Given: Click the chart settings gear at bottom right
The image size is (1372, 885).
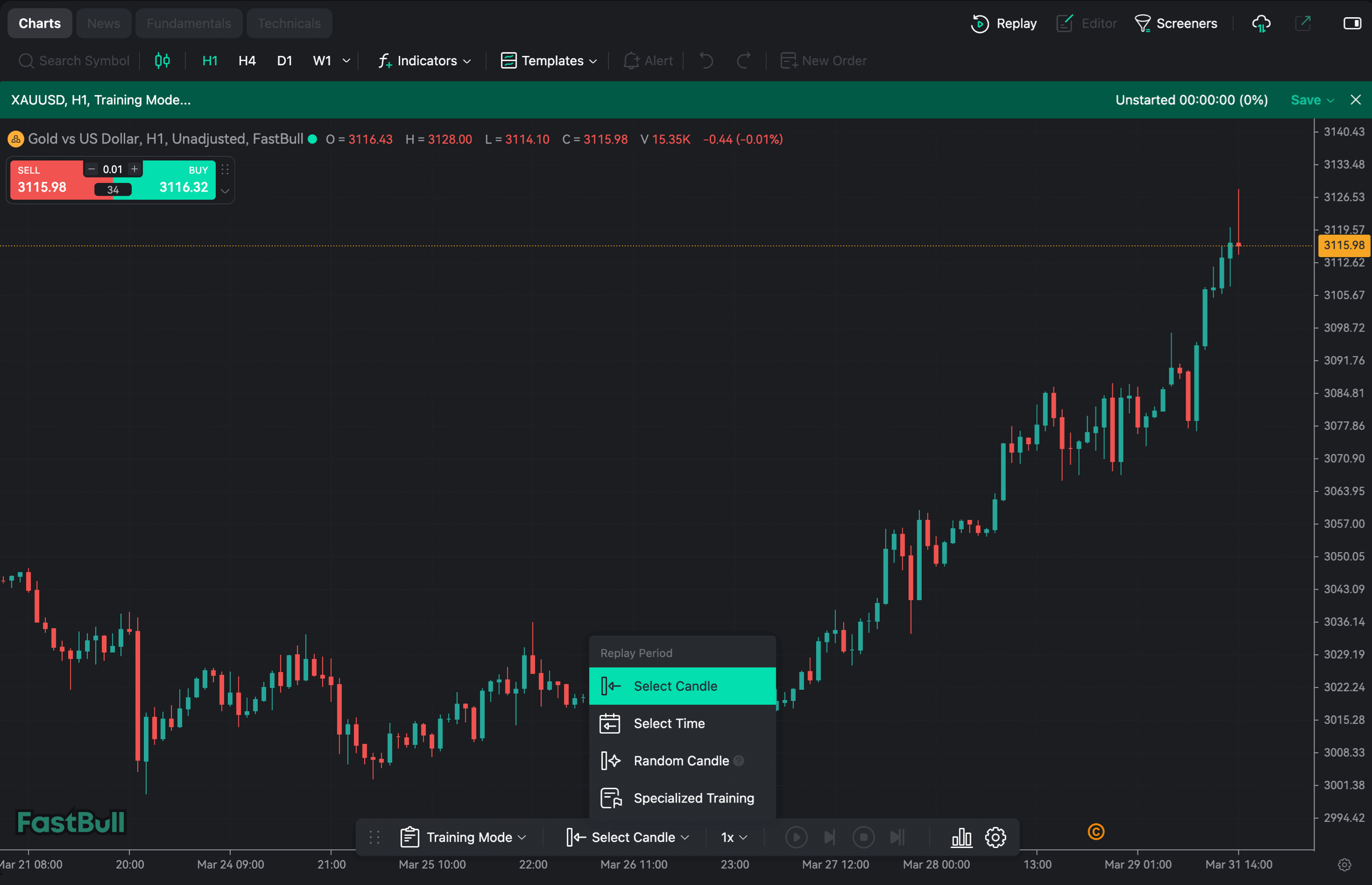Looking at the screenshot, I should click(1344, 865).
